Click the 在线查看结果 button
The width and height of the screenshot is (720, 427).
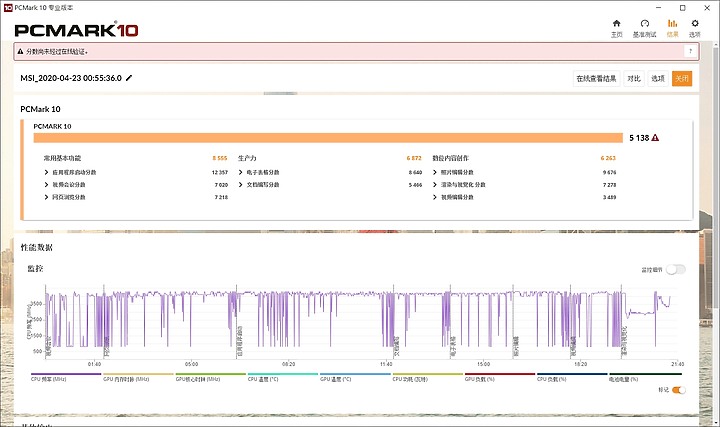[596, 79]
